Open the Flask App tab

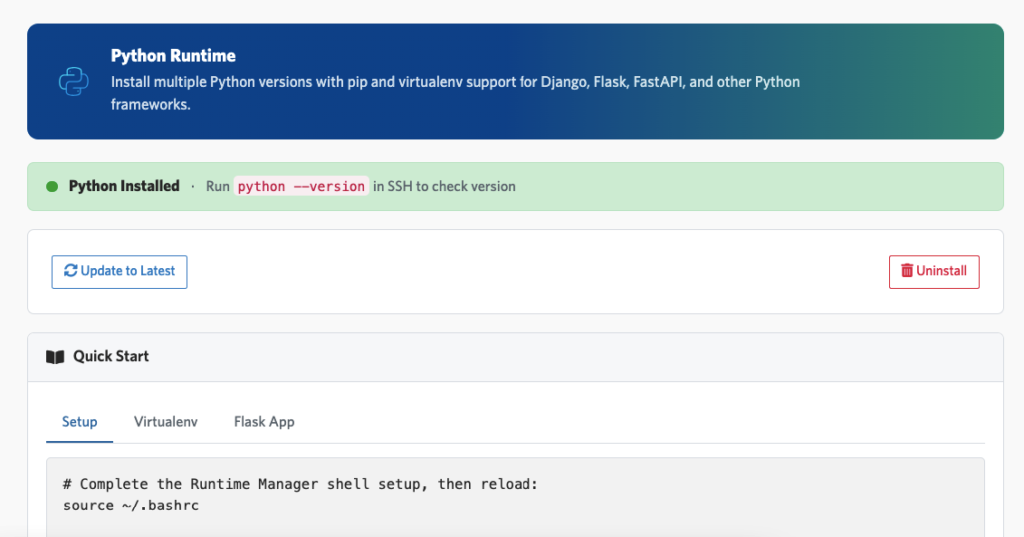coord(264,422)
